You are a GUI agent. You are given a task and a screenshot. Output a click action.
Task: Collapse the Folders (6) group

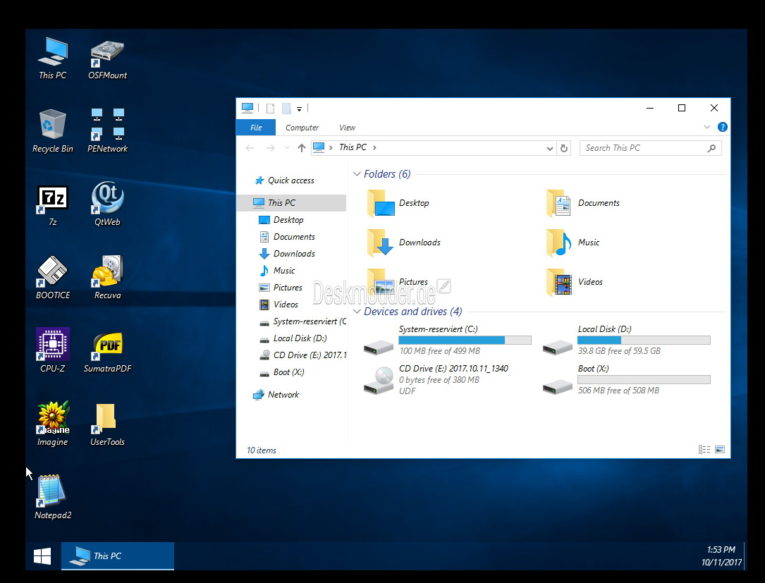358,174
